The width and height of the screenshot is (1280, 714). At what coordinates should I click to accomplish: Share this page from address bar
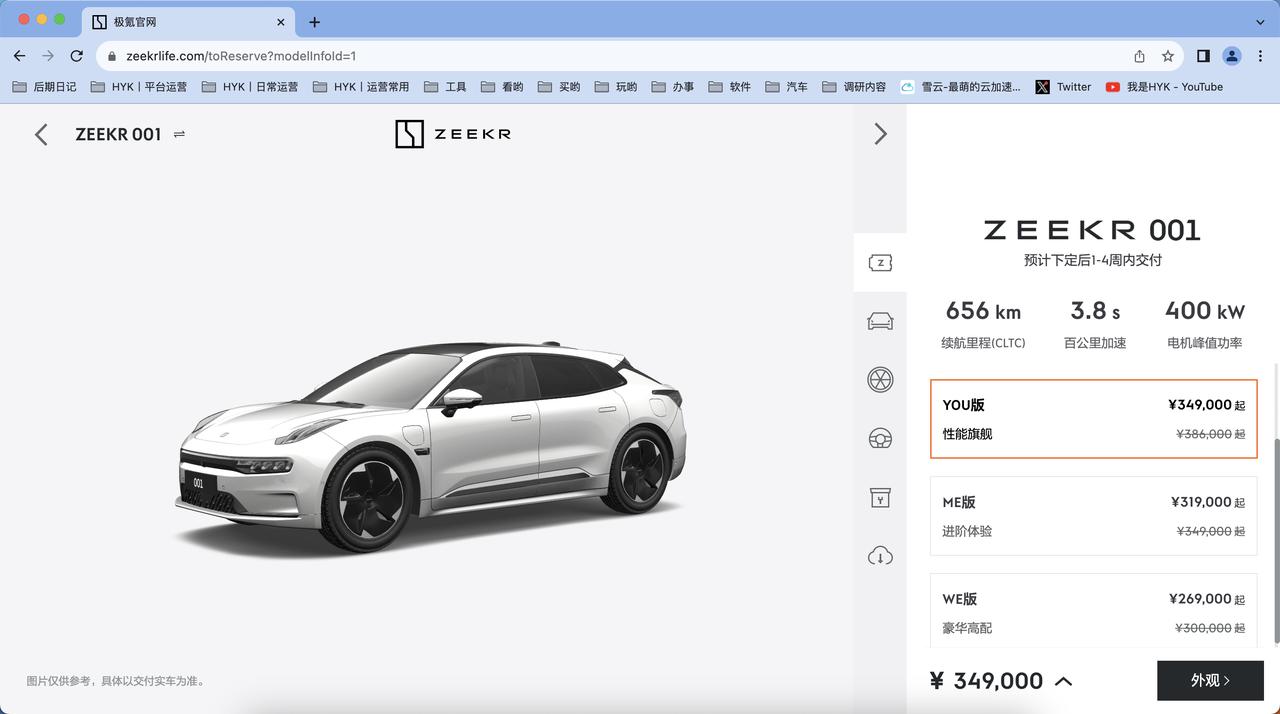1139,56
